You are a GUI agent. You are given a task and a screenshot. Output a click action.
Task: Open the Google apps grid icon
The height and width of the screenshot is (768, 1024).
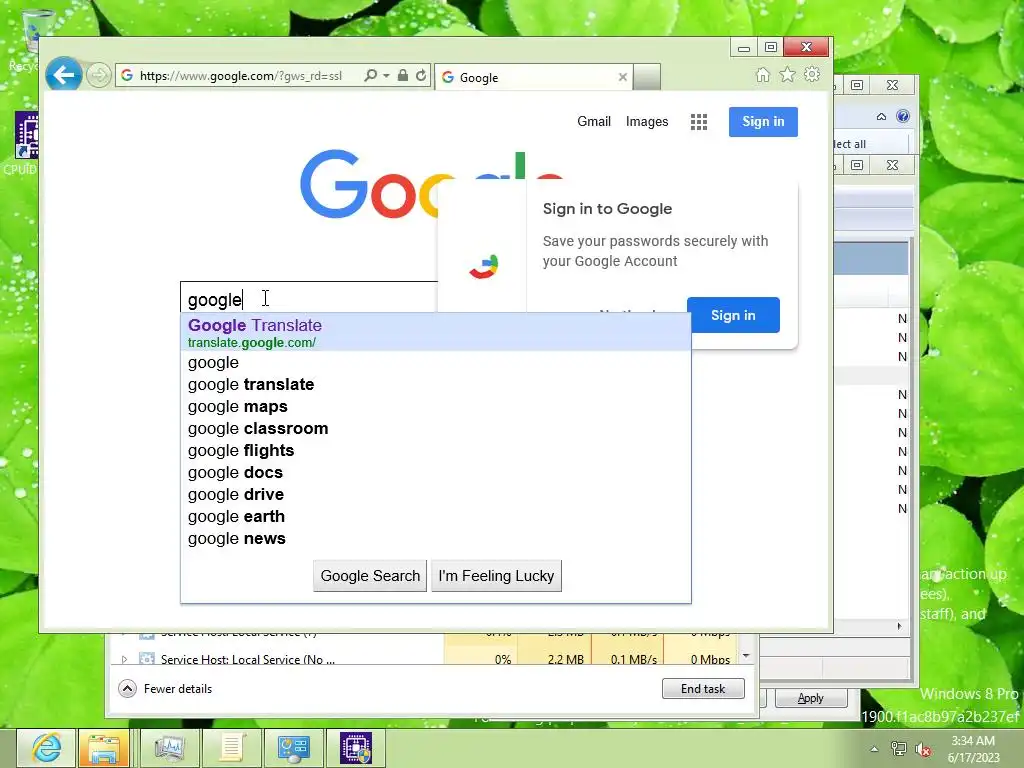(699, 122)
